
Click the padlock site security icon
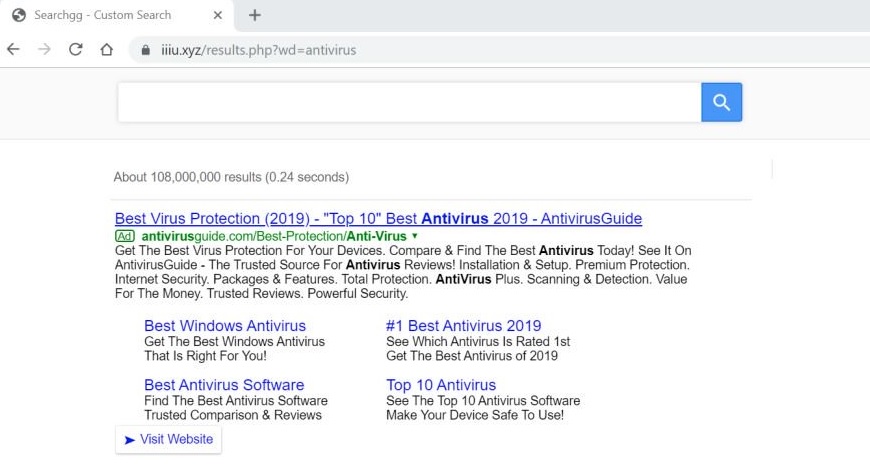(x=145, y=50)
